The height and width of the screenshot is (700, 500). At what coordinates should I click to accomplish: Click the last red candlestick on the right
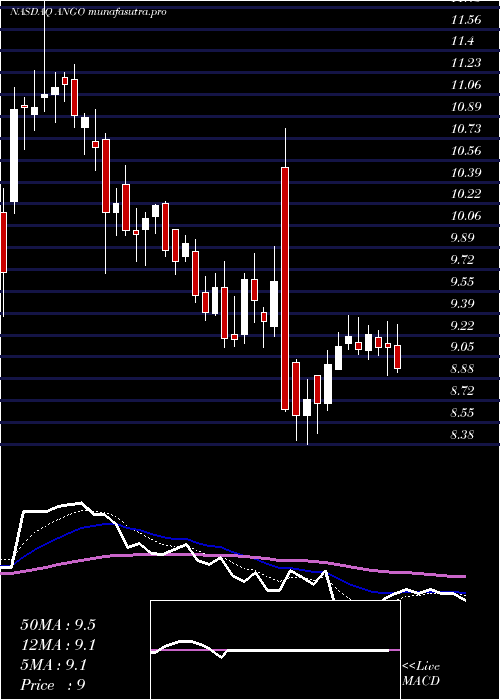[x=397, y=357]
